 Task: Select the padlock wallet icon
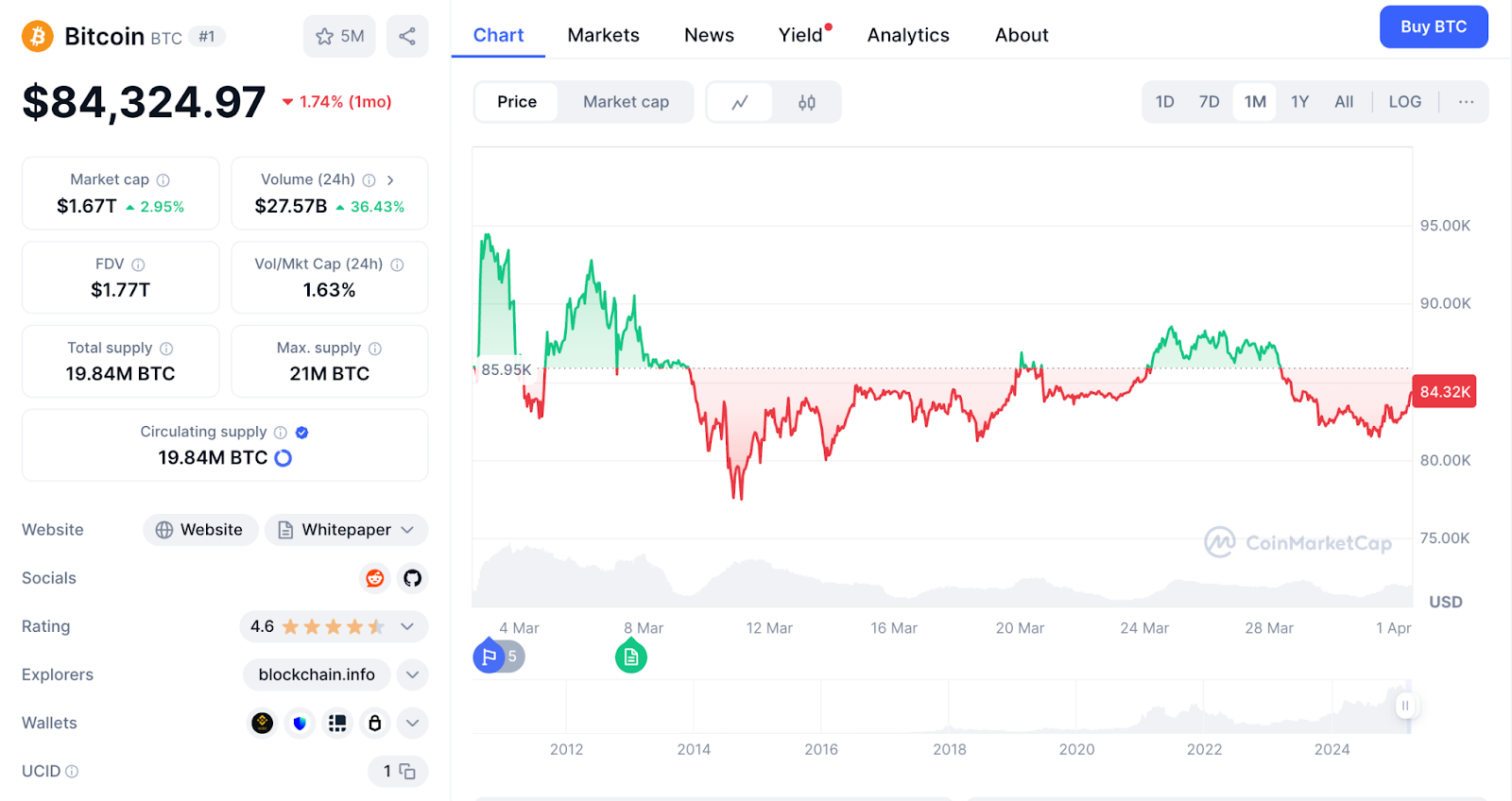click(x=375, y=723)
